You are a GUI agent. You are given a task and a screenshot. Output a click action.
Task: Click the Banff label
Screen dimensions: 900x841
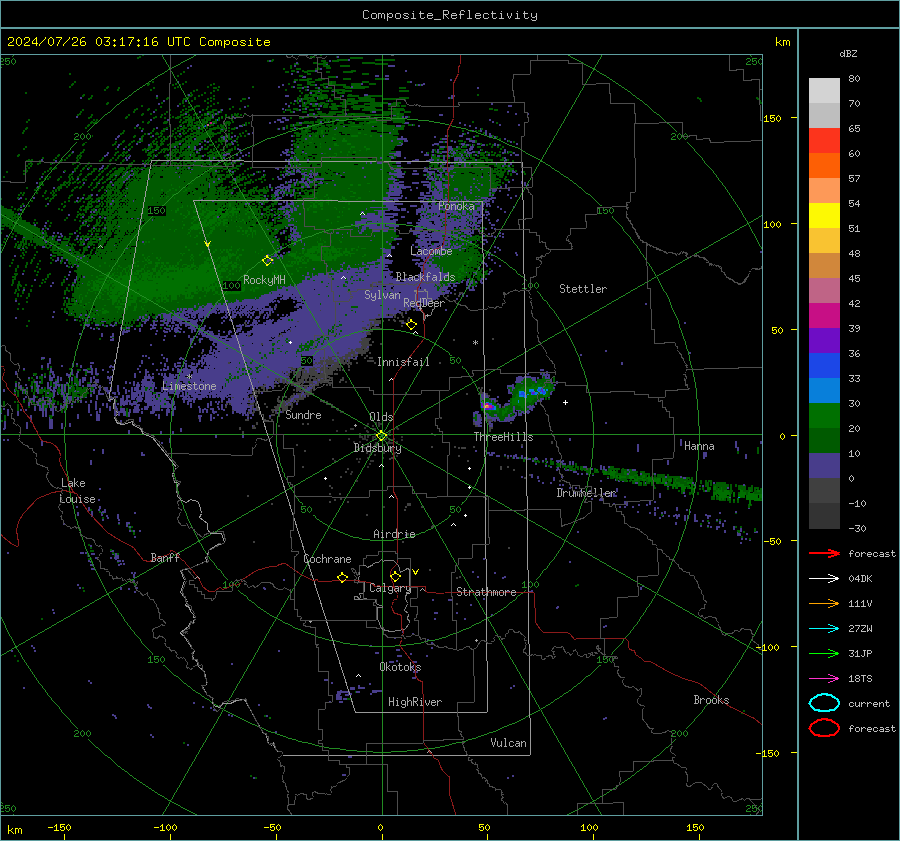coord(165,557)
